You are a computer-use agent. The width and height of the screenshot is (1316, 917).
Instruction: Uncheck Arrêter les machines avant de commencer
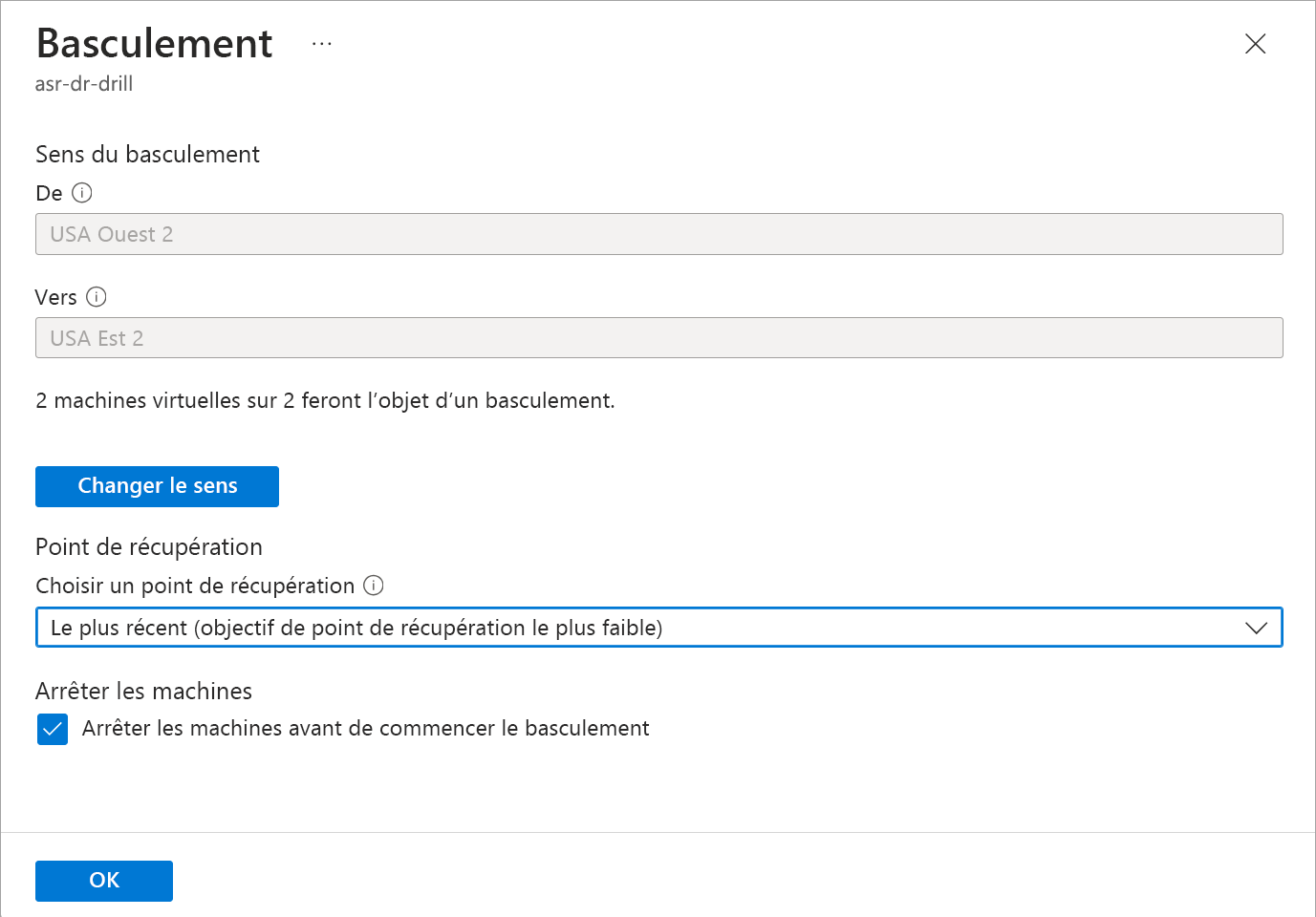click(53, 729)
